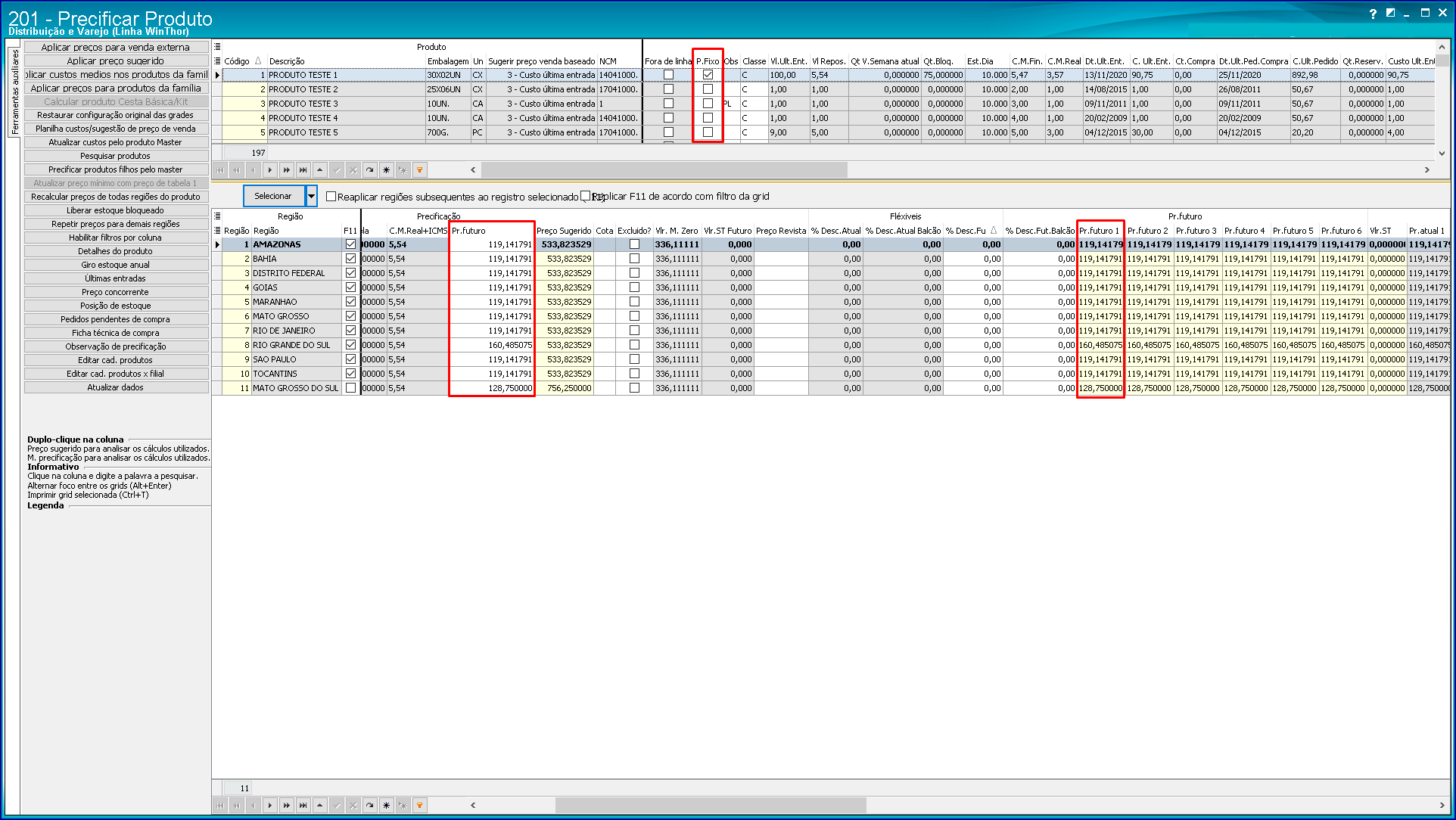Go to first record in product grid navigator
This screenshot has width=1456, height=820.
220,170
